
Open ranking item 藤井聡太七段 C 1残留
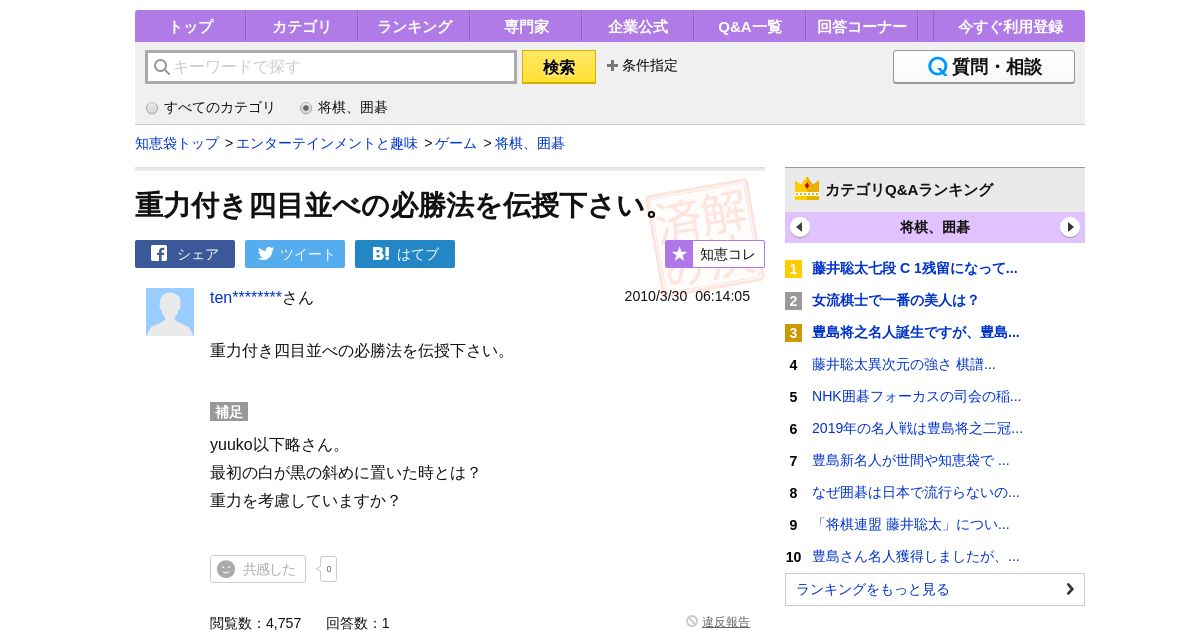915,268
